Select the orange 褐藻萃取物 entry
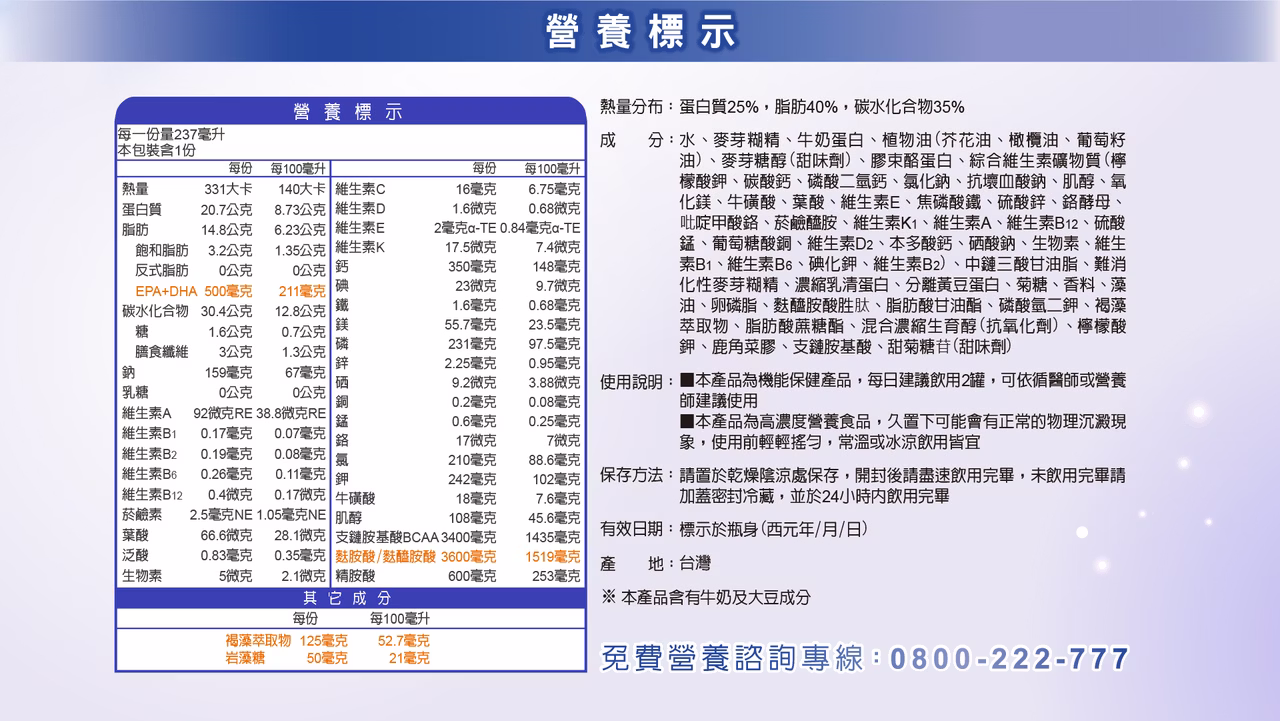 (258, 640)
